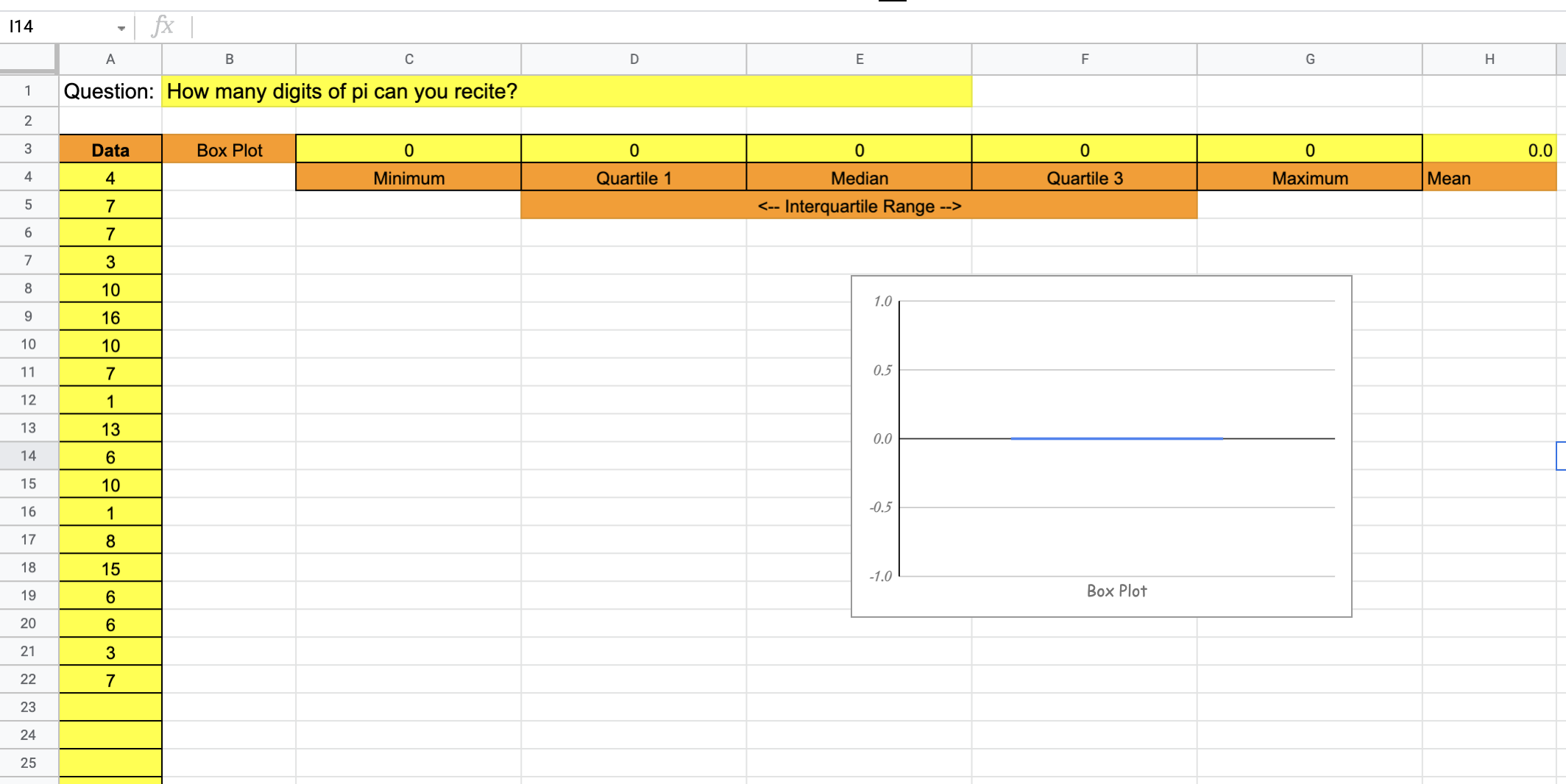Select the pi question text cell
1566x784 pixels.
566,91
